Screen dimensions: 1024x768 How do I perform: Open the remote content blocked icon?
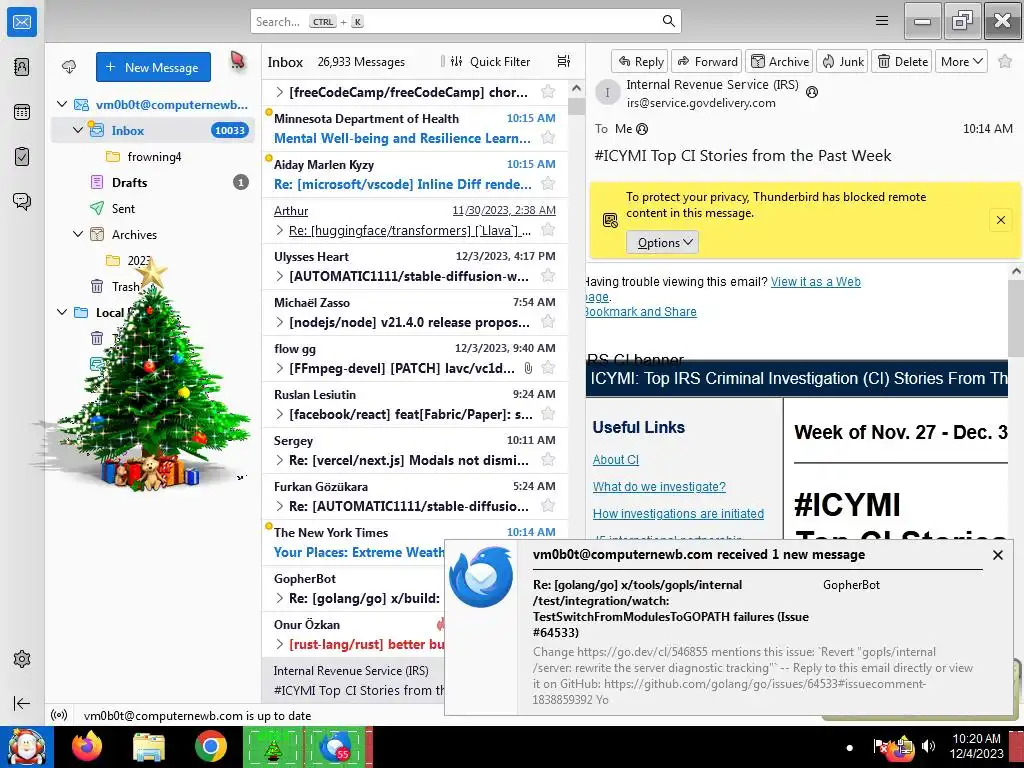click(610, 221)
